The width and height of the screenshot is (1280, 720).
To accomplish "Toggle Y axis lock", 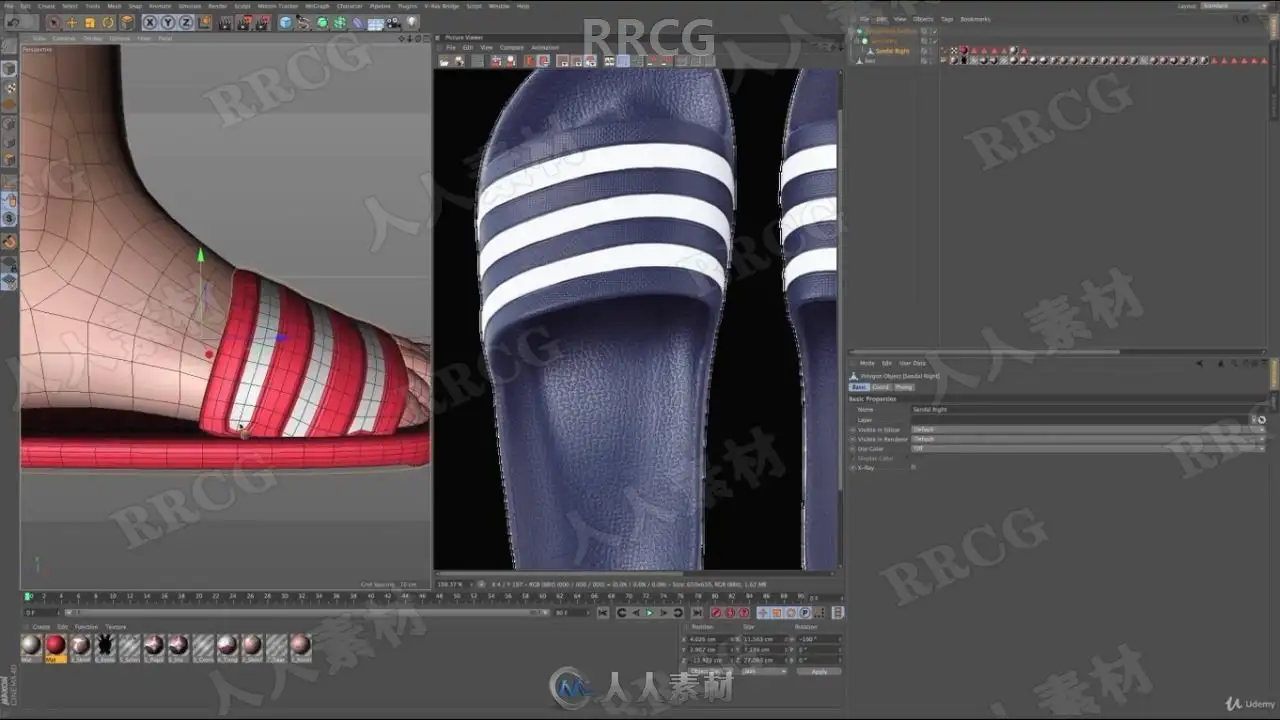I will click(x=168, y=22).
